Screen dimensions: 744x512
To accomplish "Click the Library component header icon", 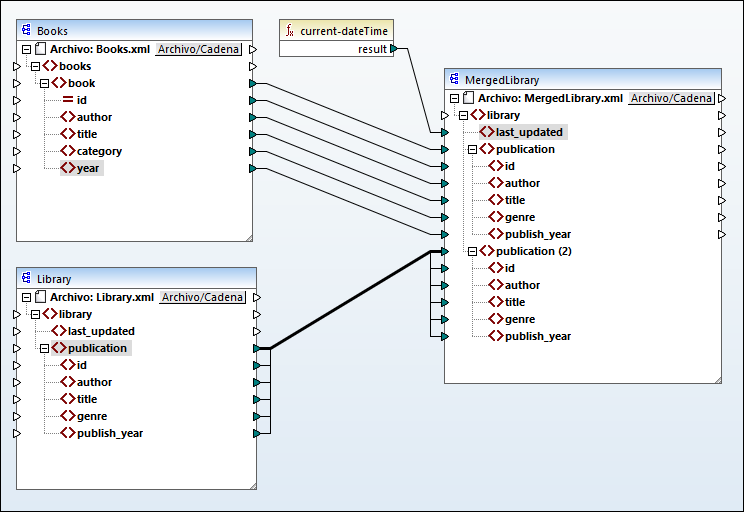I will 27,278.
